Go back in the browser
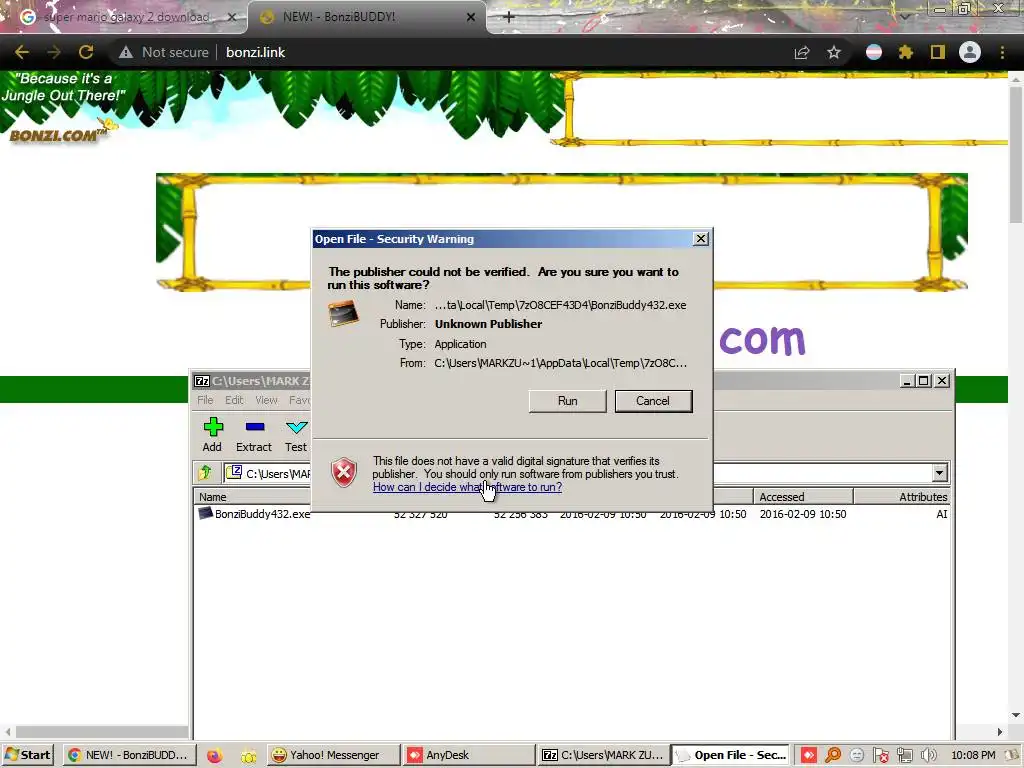 tap(22, 52)
